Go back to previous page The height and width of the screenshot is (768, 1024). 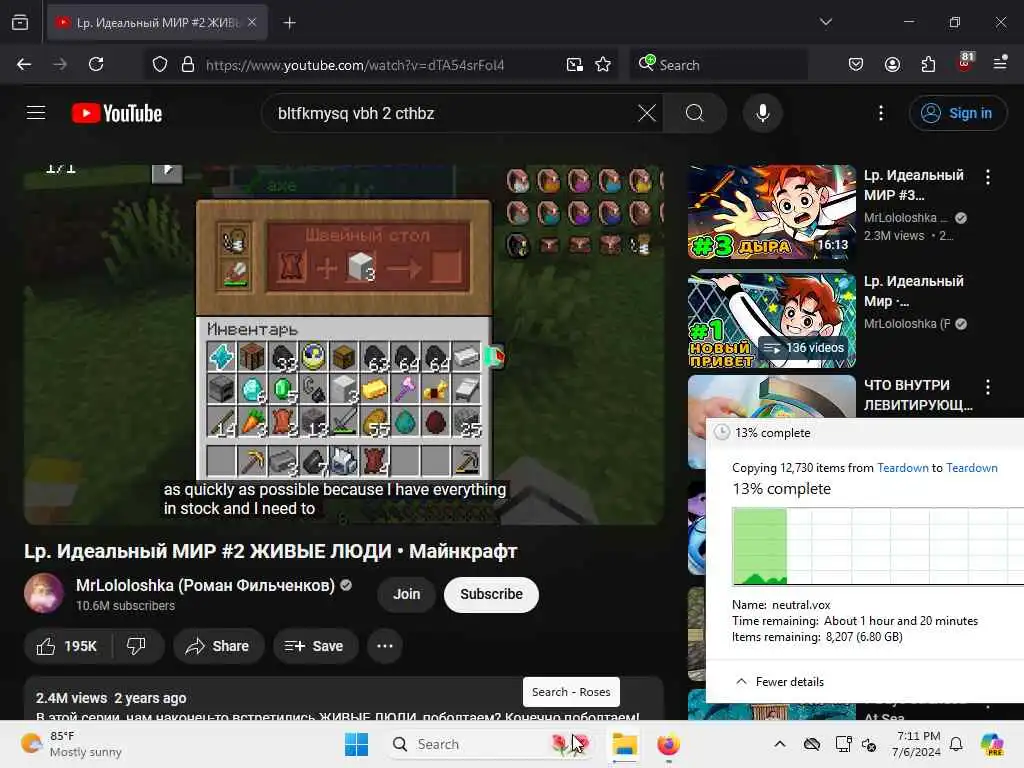coord(24,64)
